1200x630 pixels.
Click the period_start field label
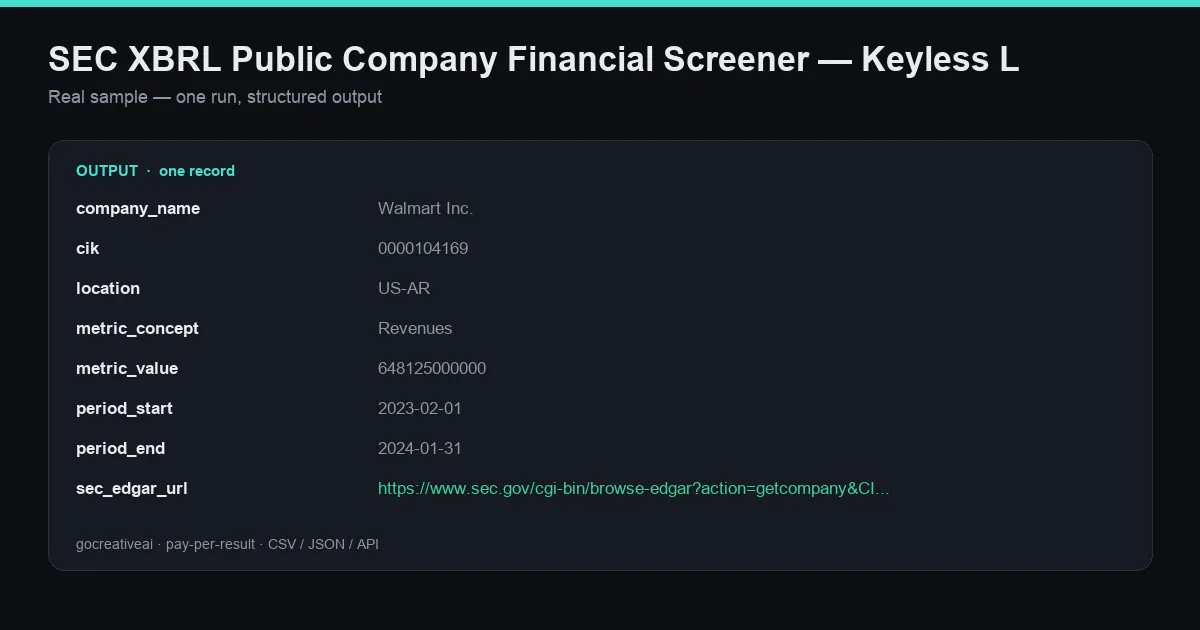tap(124, 408)
